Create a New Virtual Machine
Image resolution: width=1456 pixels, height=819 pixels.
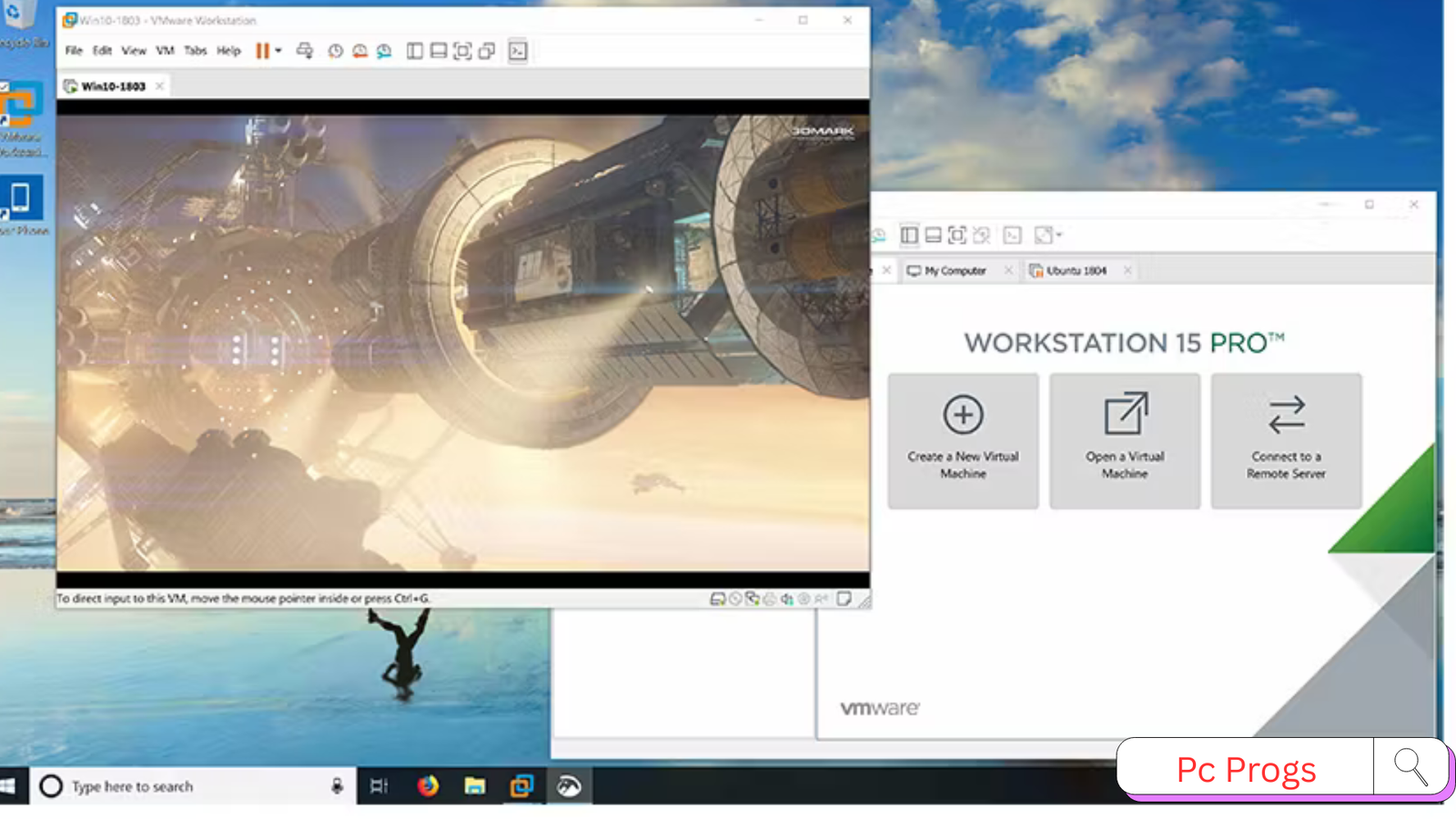(x=963, y=440)
